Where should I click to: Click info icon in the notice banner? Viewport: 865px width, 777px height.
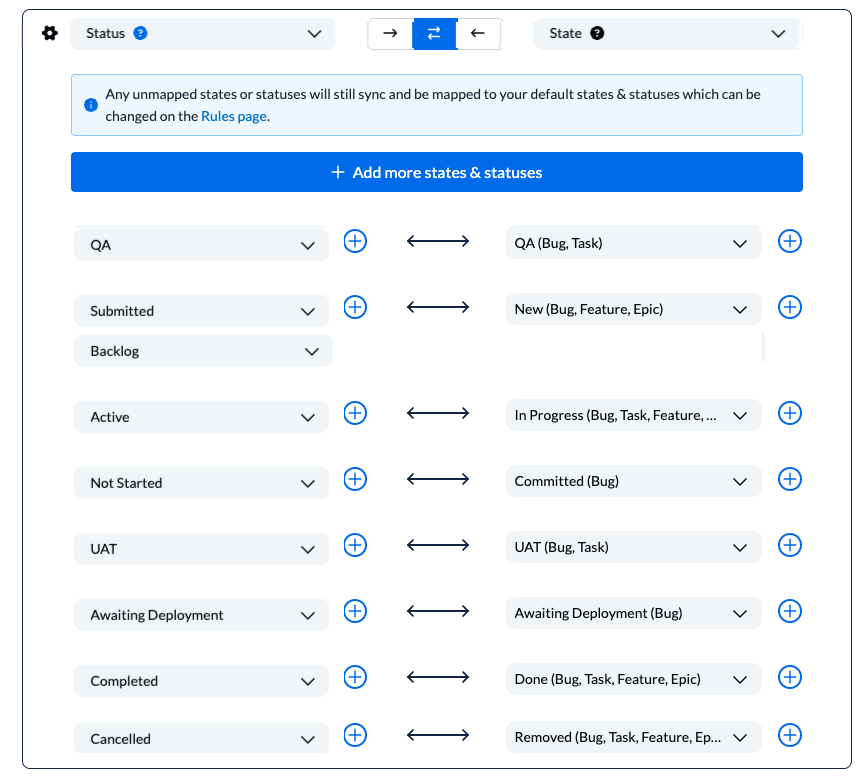pos(91,105)
